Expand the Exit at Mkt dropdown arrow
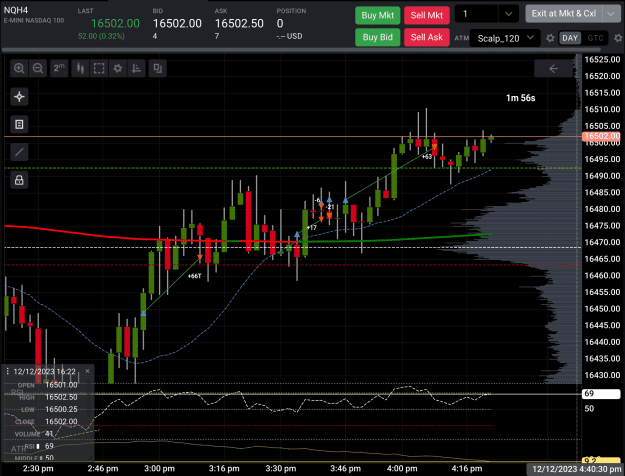The width and height of the screenshot is (625, 476). (611, 14)
